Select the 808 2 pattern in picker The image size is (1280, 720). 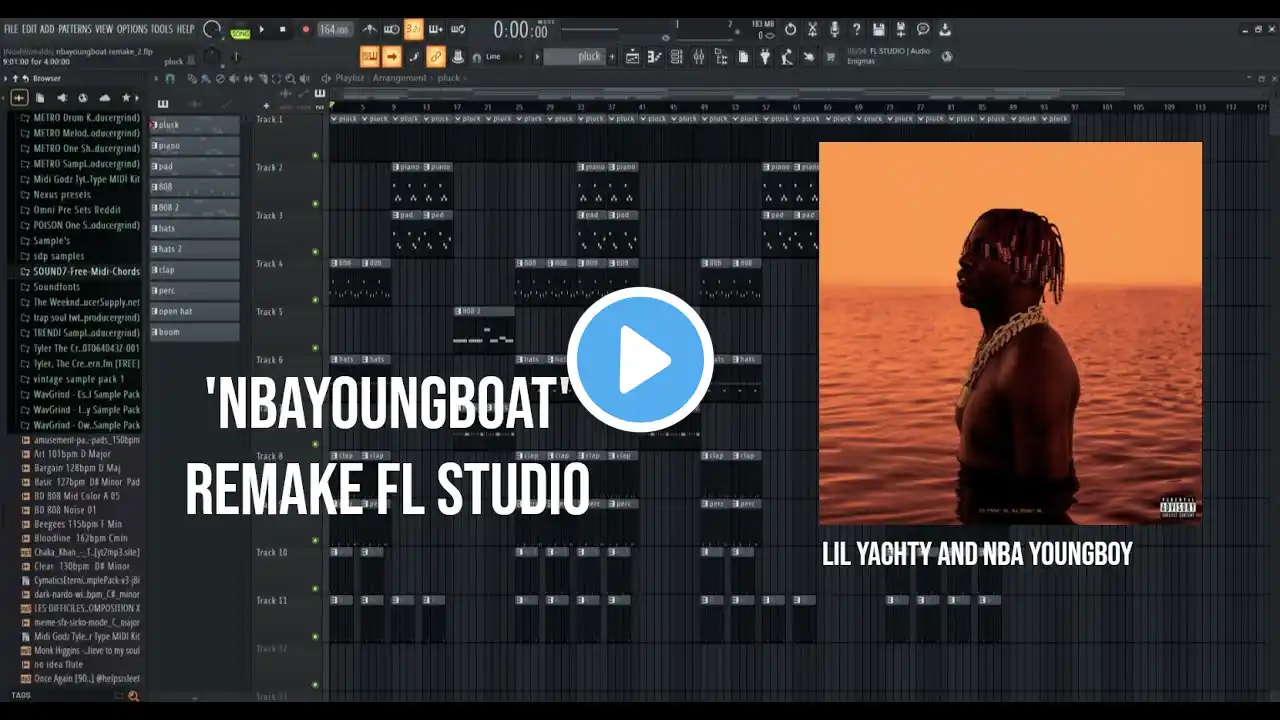[x=195, y=208]
